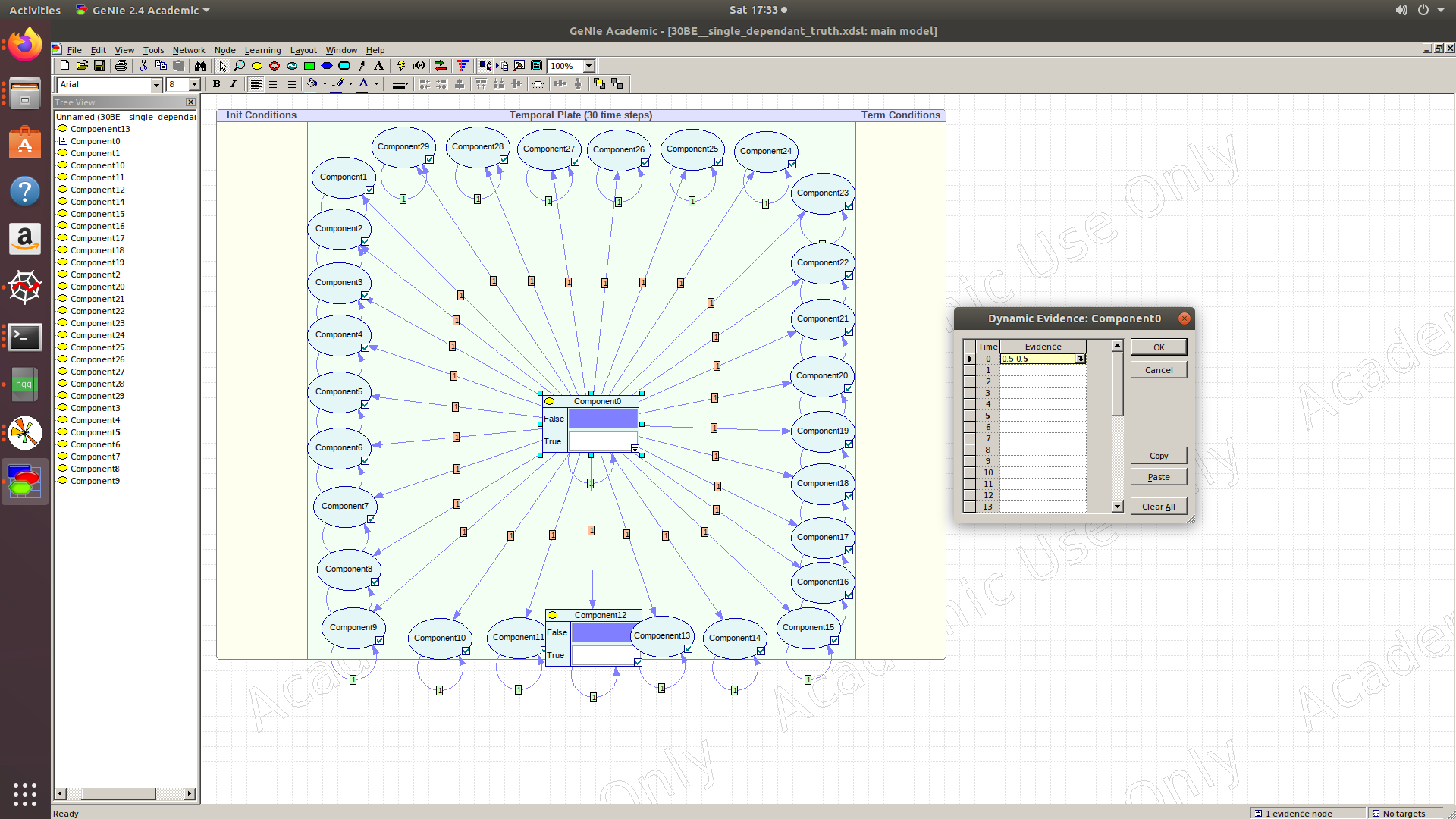Open the Tools menu
The height and width of the screenshot is (819, 1456).
tap(153, 50)
